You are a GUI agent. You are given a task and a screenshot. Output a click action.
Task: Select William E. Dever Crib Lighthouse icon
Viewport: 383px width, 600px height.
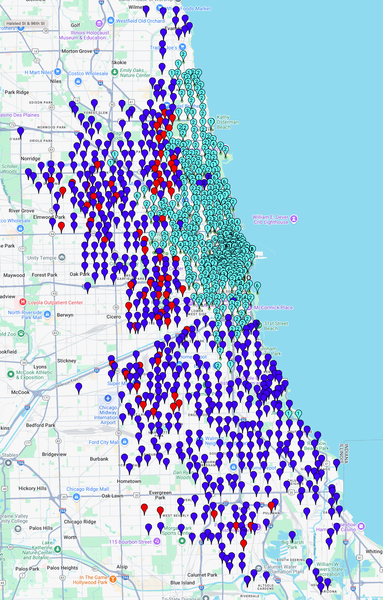[294, 219]
